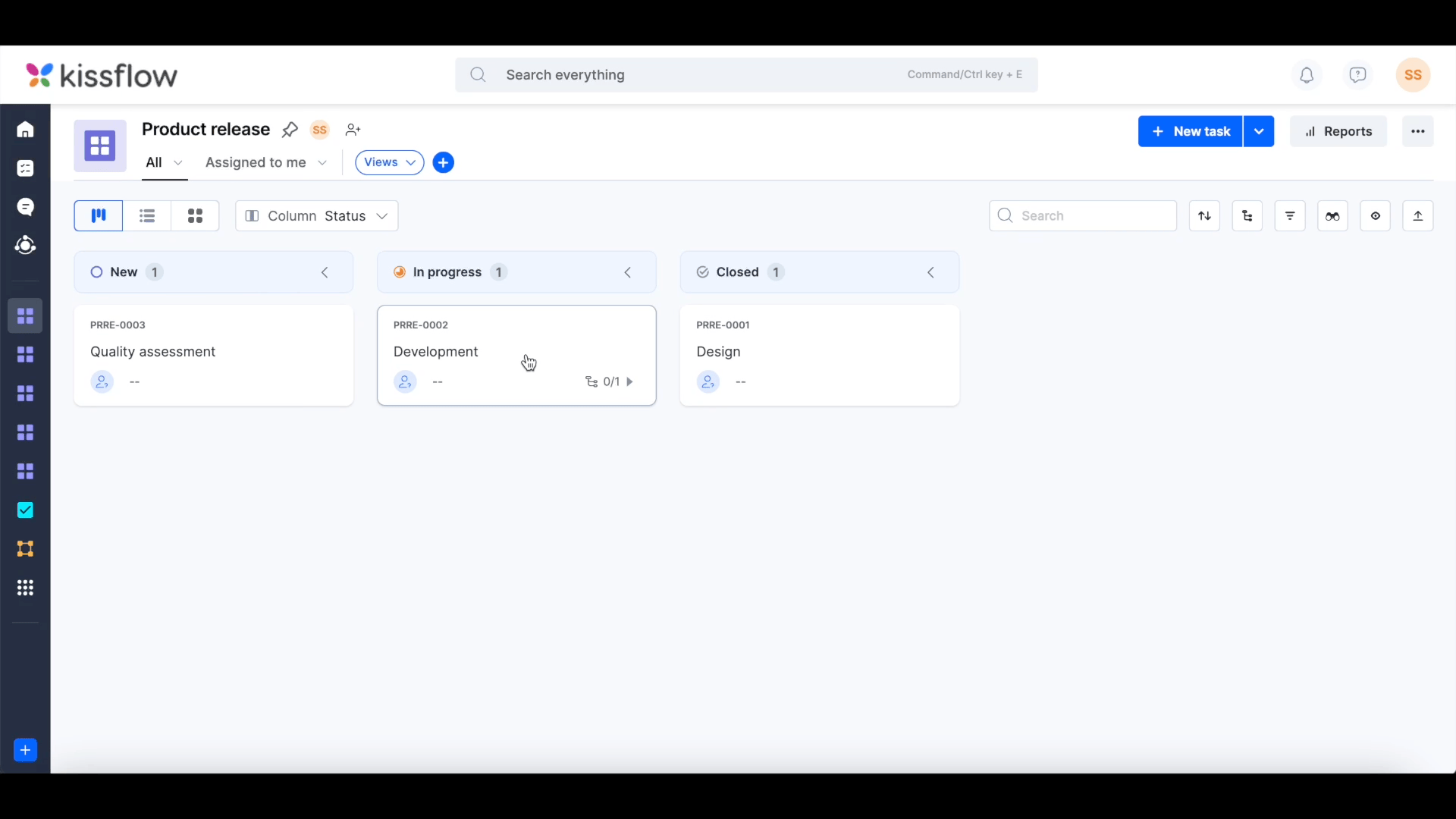Screen dimensions: 1456x819
Task: Open the teal checkbox app icon in sidebar
Action: 25,510
